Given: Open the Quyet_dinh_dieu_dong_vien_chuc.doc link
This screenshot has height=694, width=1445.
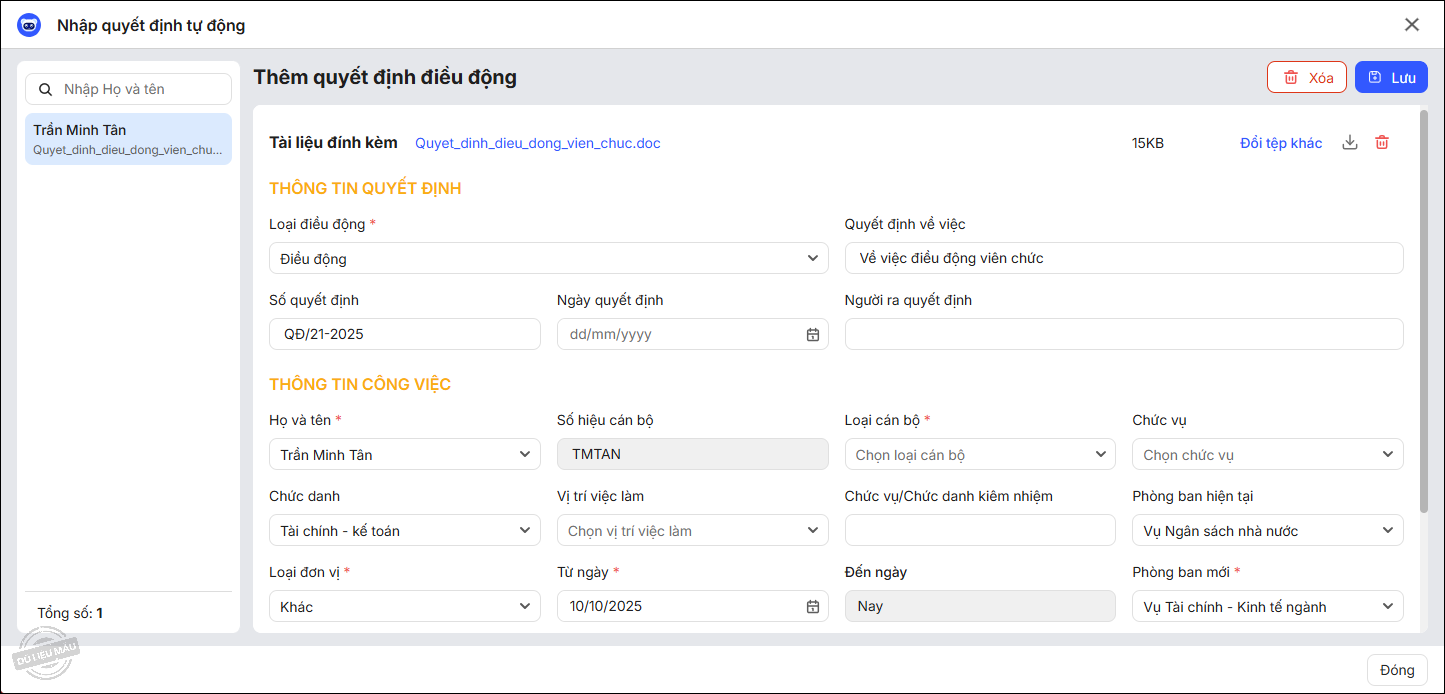Looking at the screenshot, I should click(537, 143).
